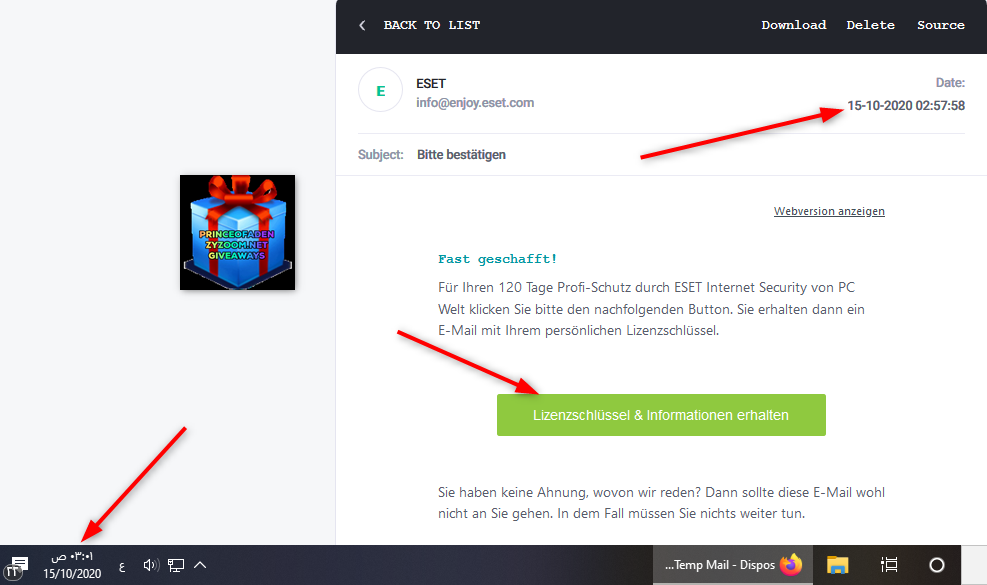Open Task View taskbar icon
This screenshot has height=585, width=987.
point(889,565)
